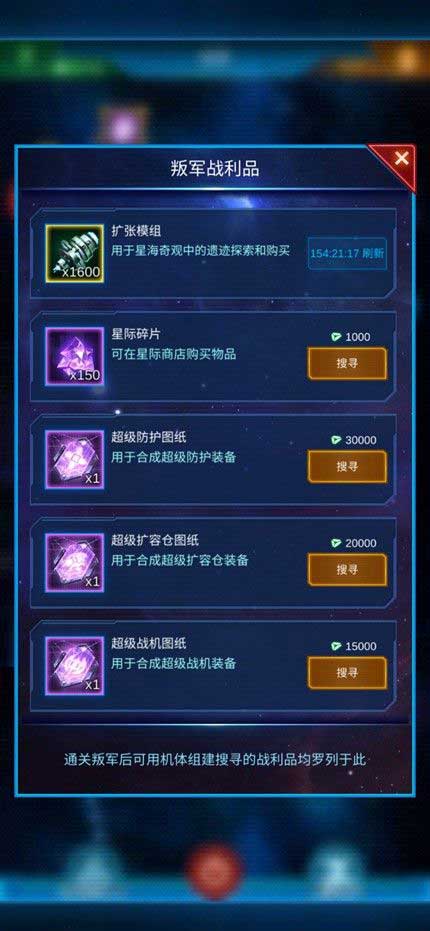Tap the green gem icon beside 15000
Image resolution: width=430 pixels, height=931 pixels.
pyautogui.click(x=336, y=646)
